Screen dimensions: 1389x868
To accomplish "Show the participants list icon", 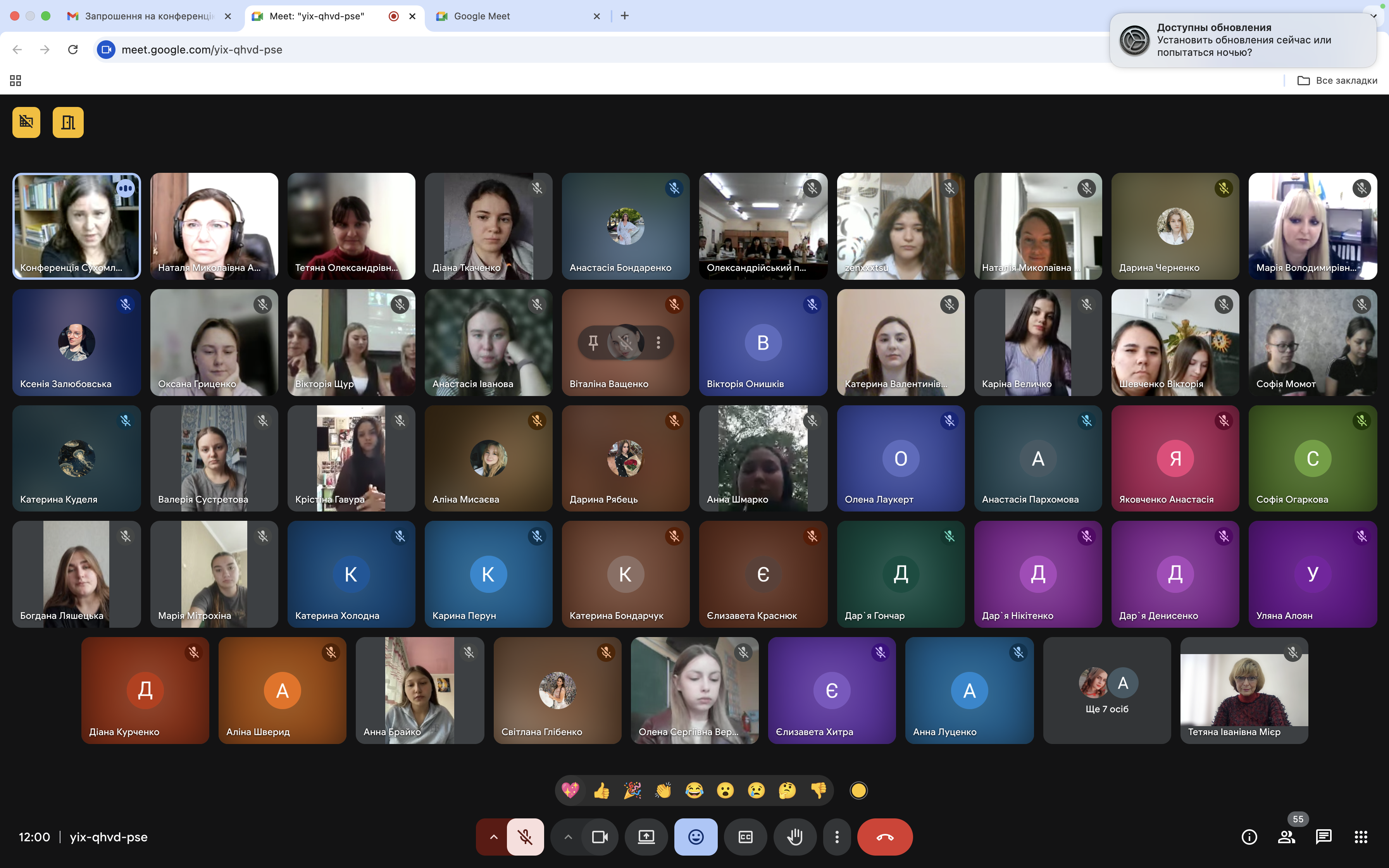I will pyautogui.click(x=1286, y=837).
